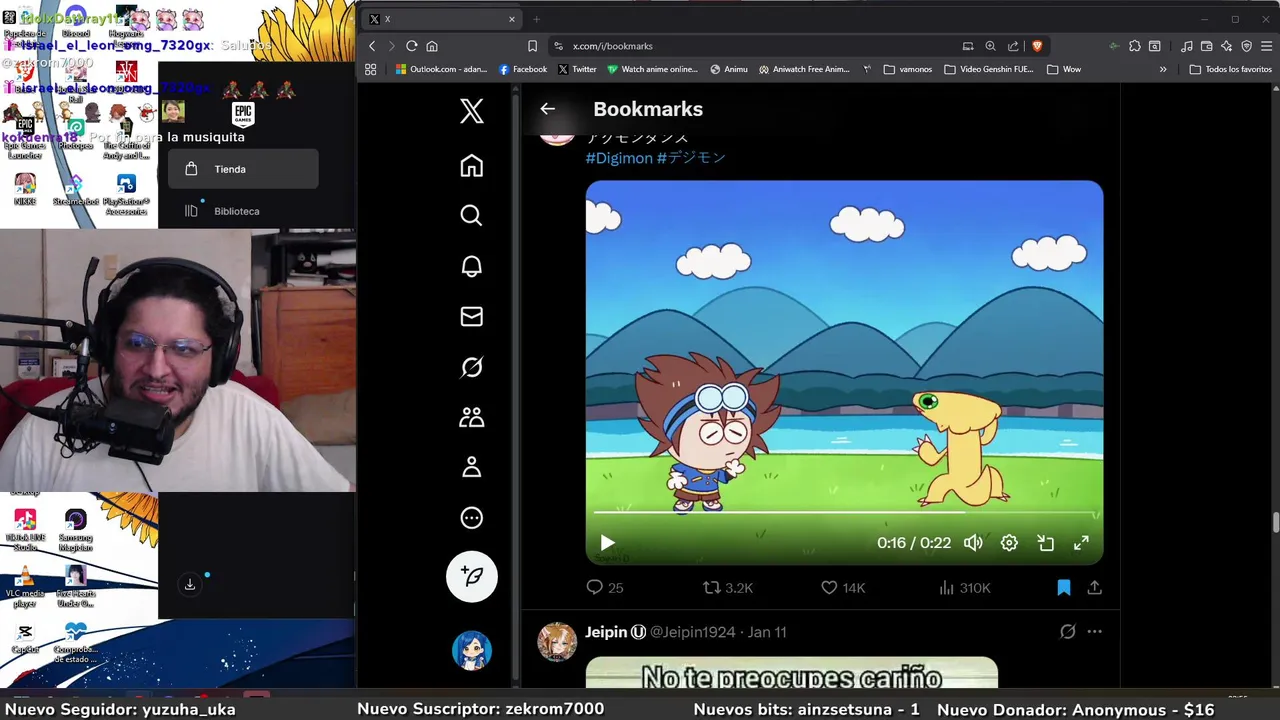View analytics showing 310K views
Screen dimensions: 1280x720
964,588
